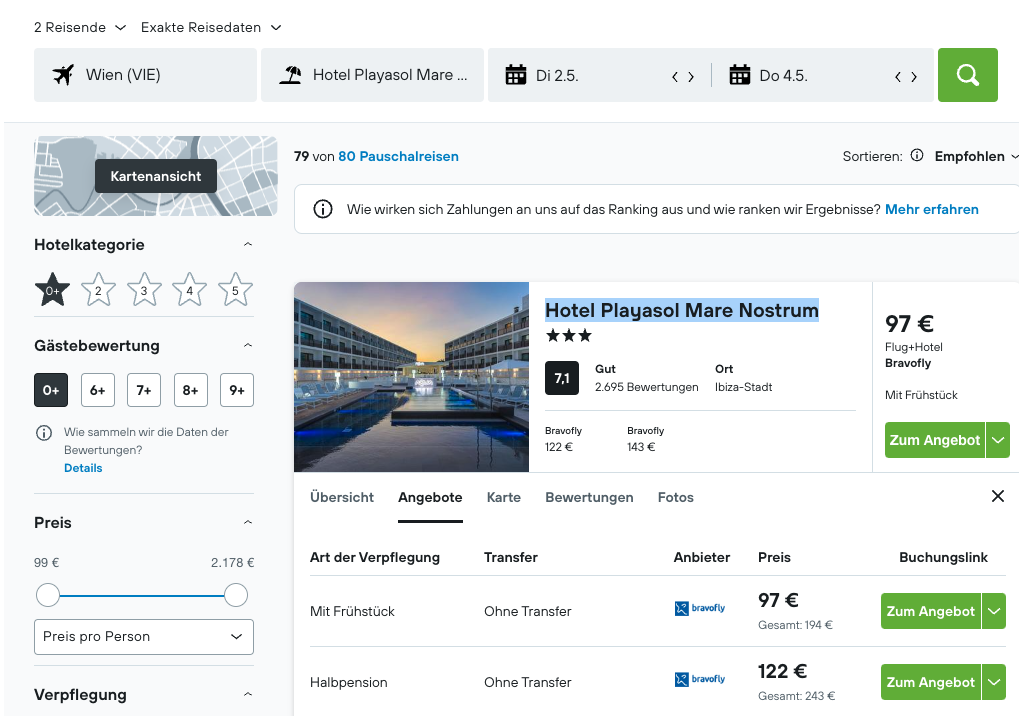Switch to the Angebote tab
The width and height of the screenshot is (1019, 716).
(430, 497)
